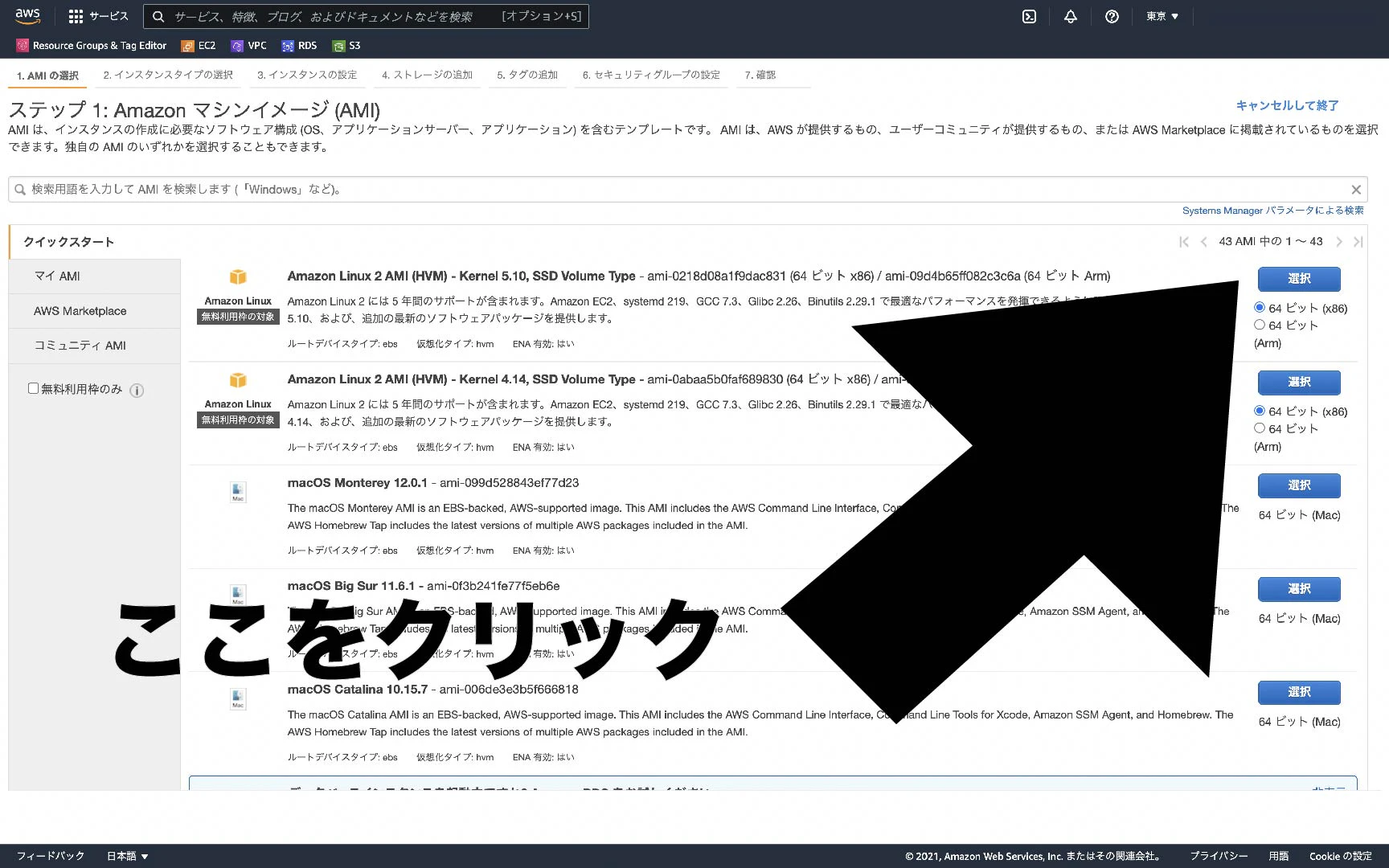The image size is (1389, 868).
Task: Focus the AMI search input field
Action: click(687, 190)
